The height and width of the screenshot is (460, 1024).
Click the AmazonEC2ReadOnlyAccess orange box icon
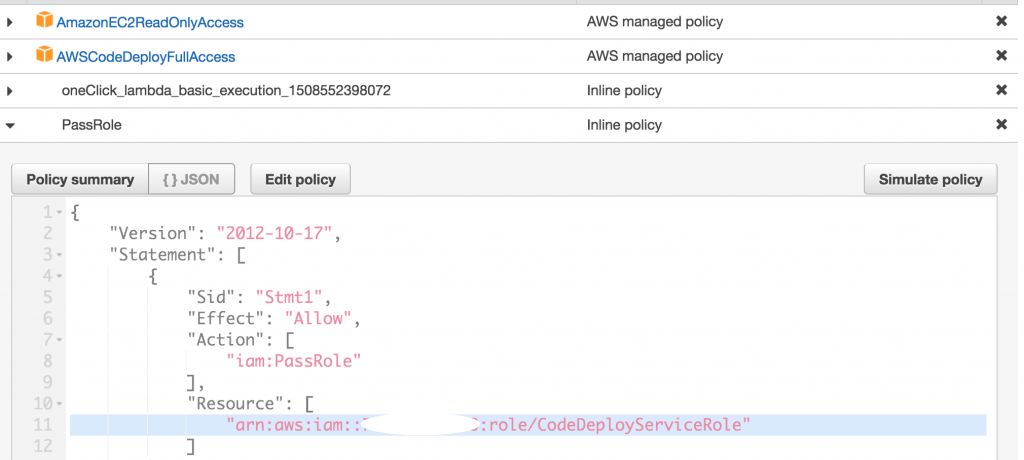click(x=44, y=20)
